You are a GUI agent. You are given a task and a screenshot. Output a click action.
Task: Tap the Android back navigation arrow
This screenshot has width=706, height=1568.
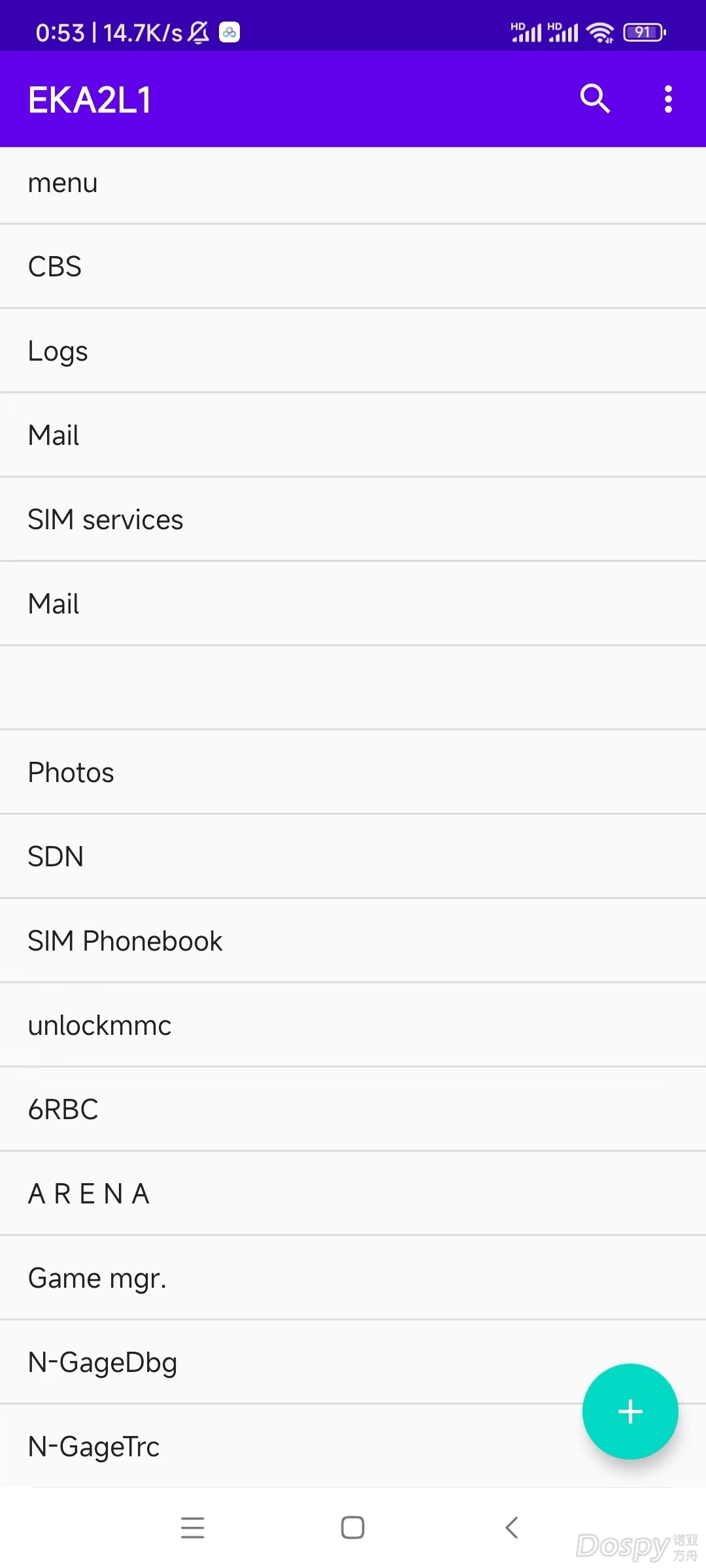[512, 1527]
